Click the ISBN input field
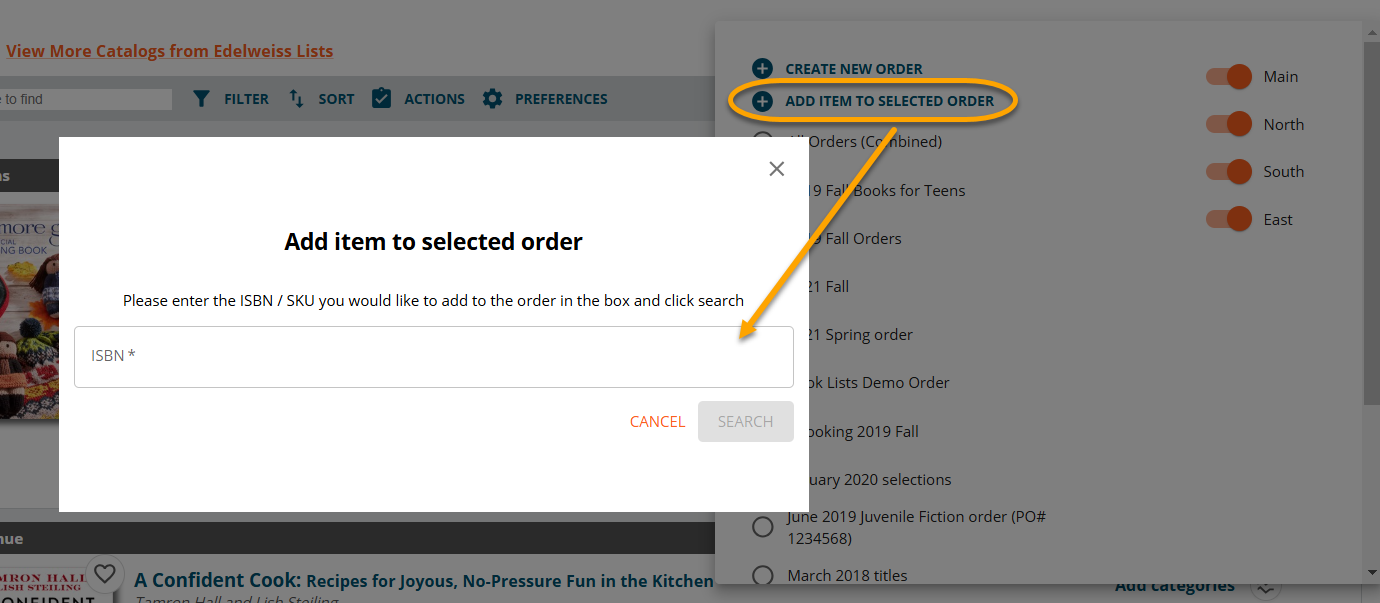Viewport: 1380px width, 603px height. [x=433, y=356]
